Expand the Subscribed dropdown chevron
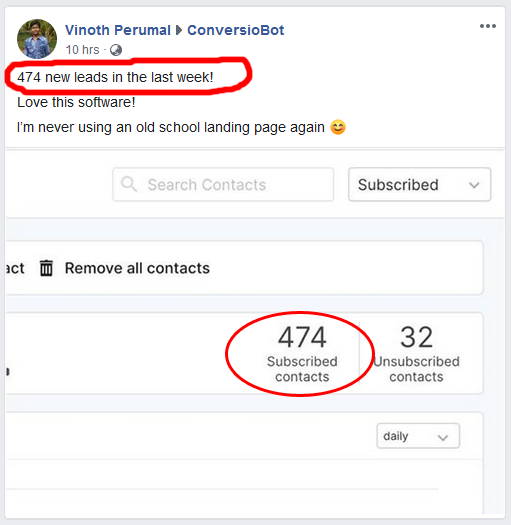The width and height of the screenshot is (511, 525). 474,185
